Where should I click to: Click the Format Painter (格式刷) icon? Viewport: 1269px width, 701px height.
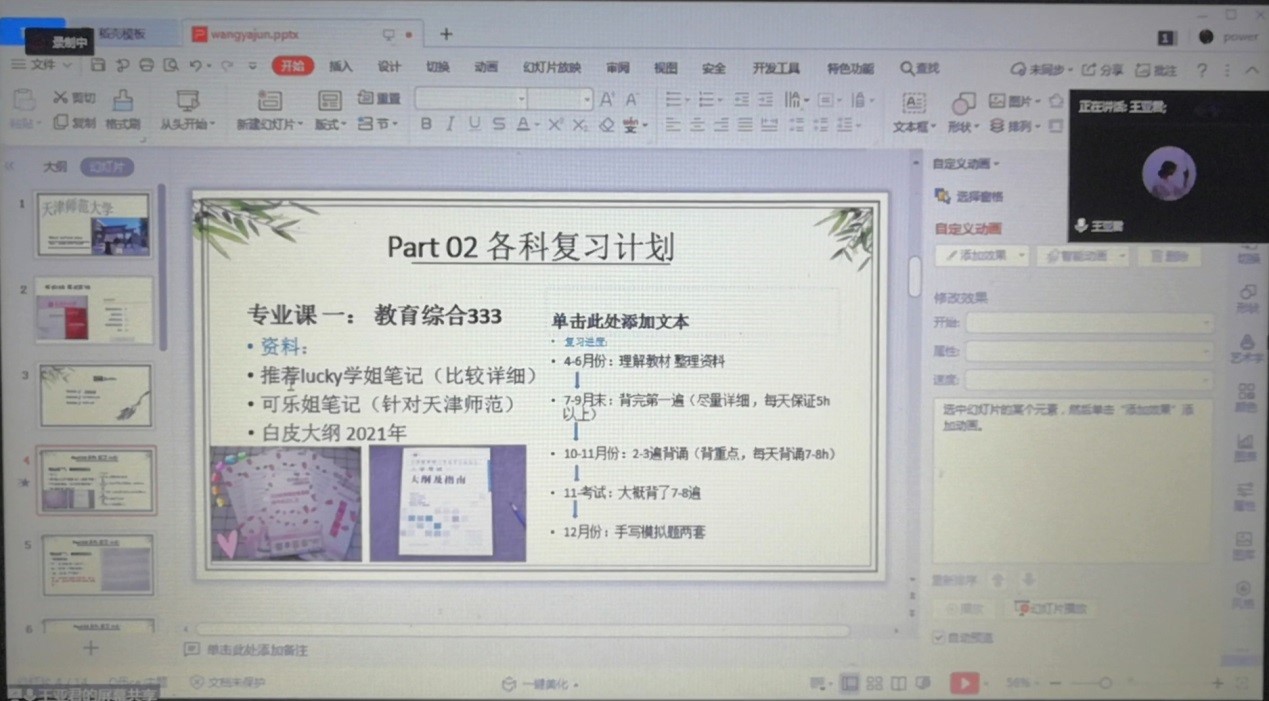[x=122, y=108]
